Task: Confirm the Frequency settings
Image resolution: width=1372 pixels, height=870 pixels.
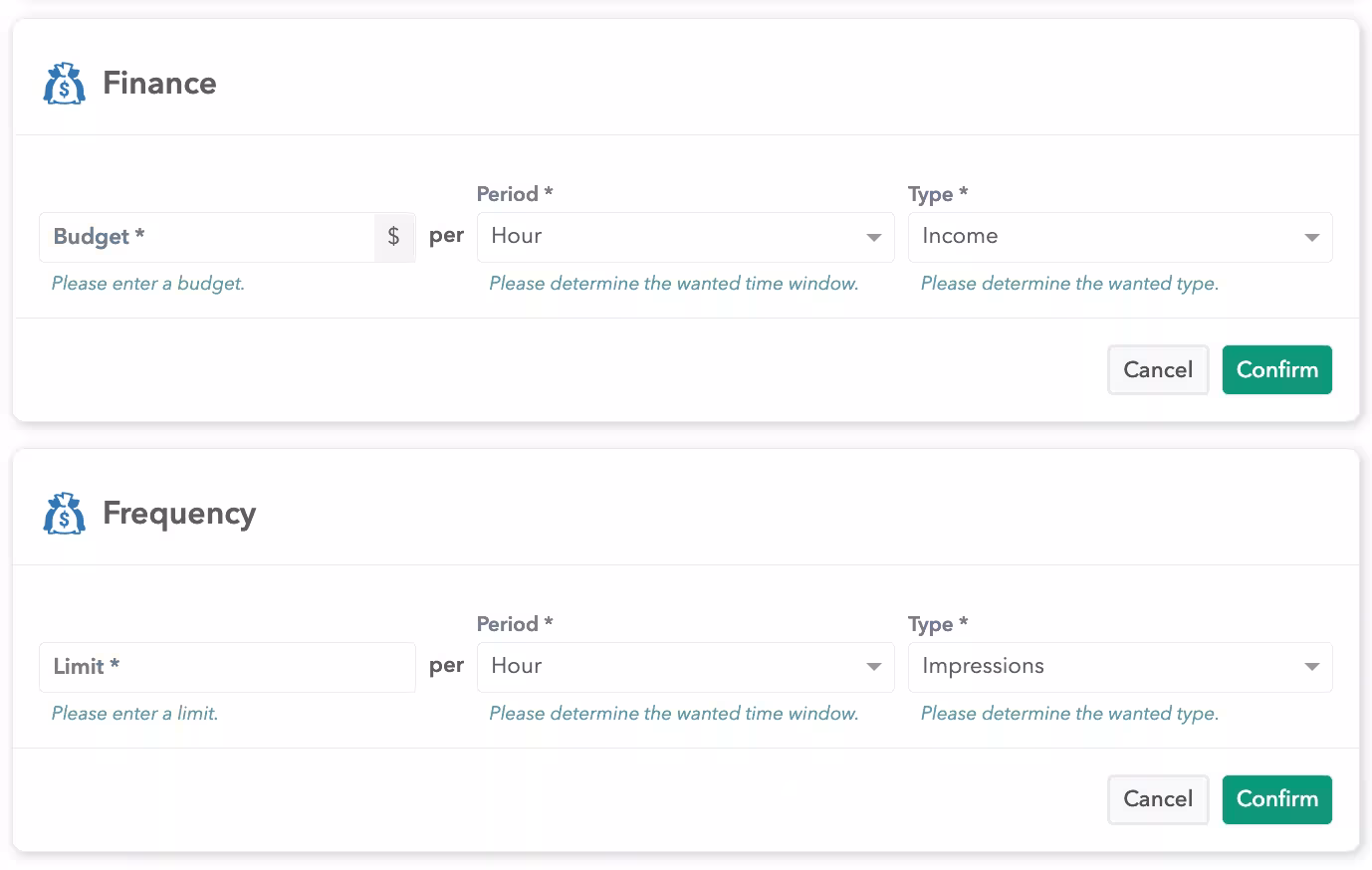Action: pyautogui.click(x=1276, y=799)
